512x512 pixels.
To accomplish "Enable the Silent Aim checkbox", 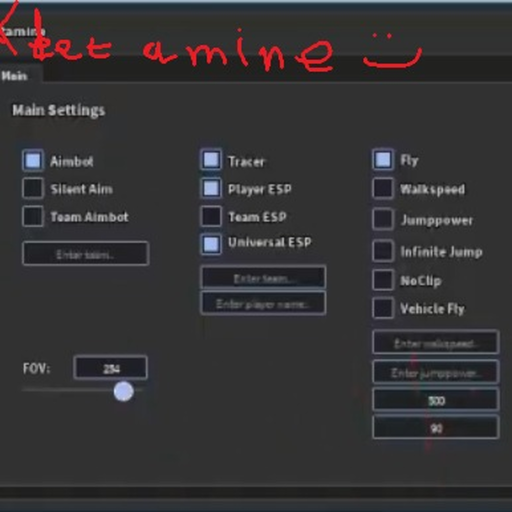I will [x=33, y=188].
